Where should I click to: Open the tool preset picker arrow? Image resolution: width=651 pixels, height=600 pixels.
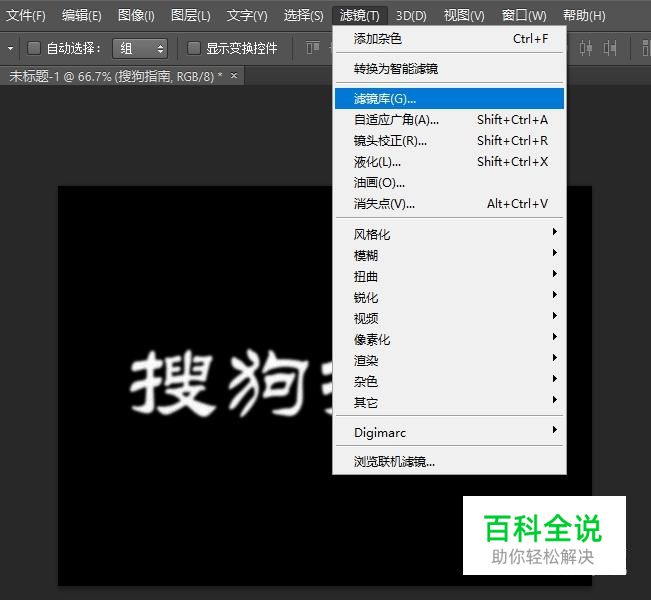coord(10,49)
